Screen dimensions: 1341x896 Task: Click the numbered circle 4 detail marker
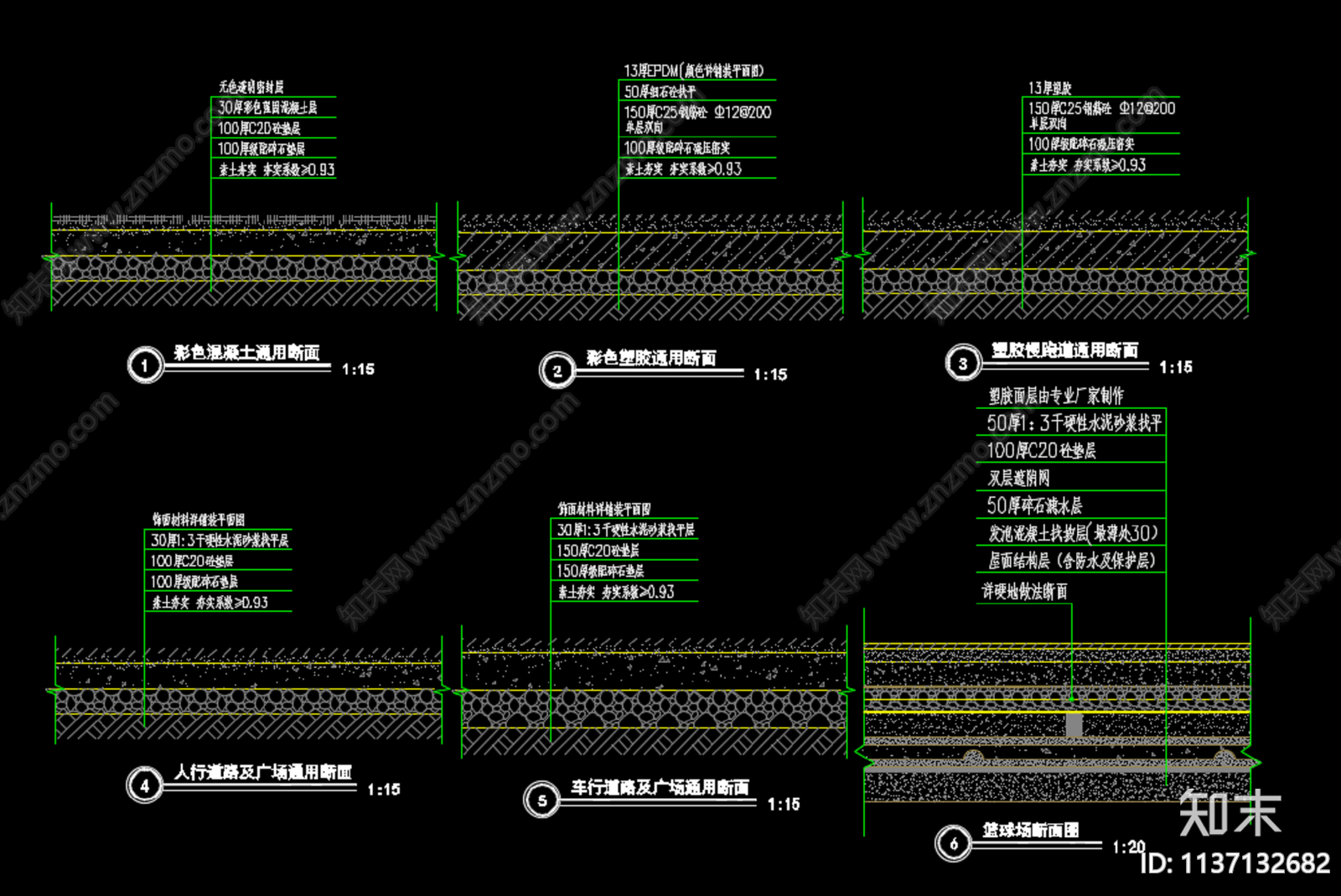tap(145, 785)
